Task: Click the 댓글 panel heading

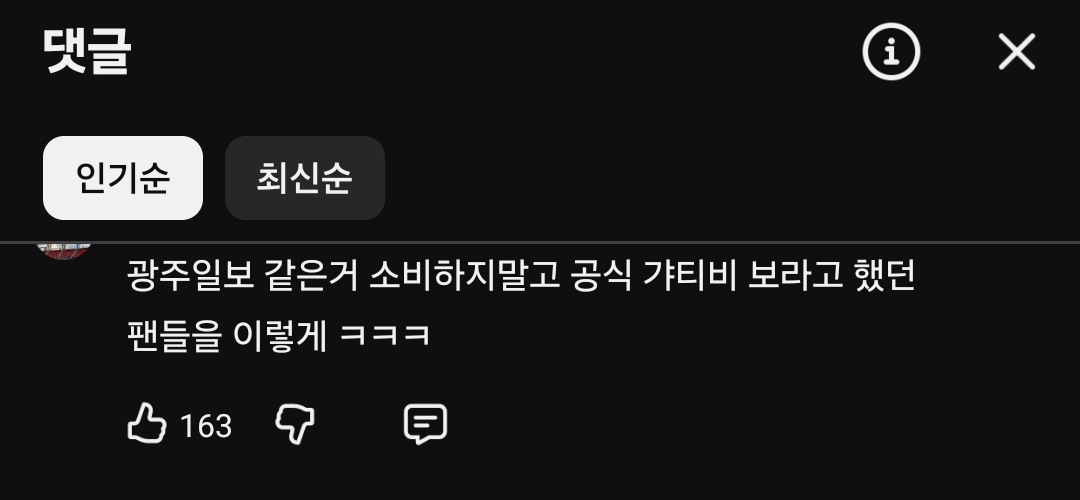Action: (x=87, y=51)
